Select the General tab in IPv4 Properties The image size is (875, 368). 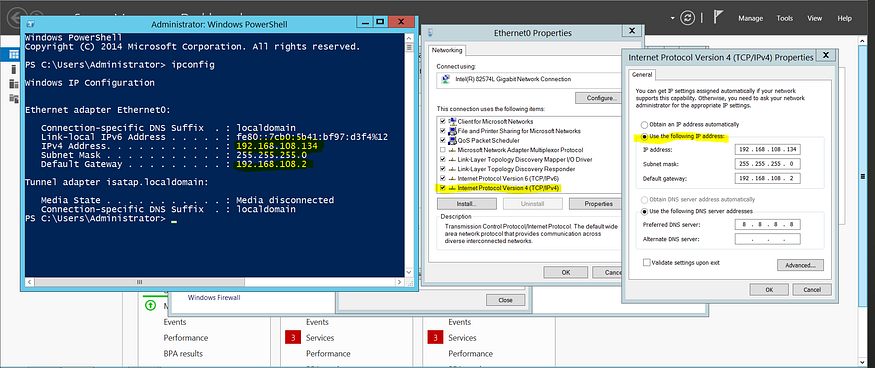click(642, 75)
